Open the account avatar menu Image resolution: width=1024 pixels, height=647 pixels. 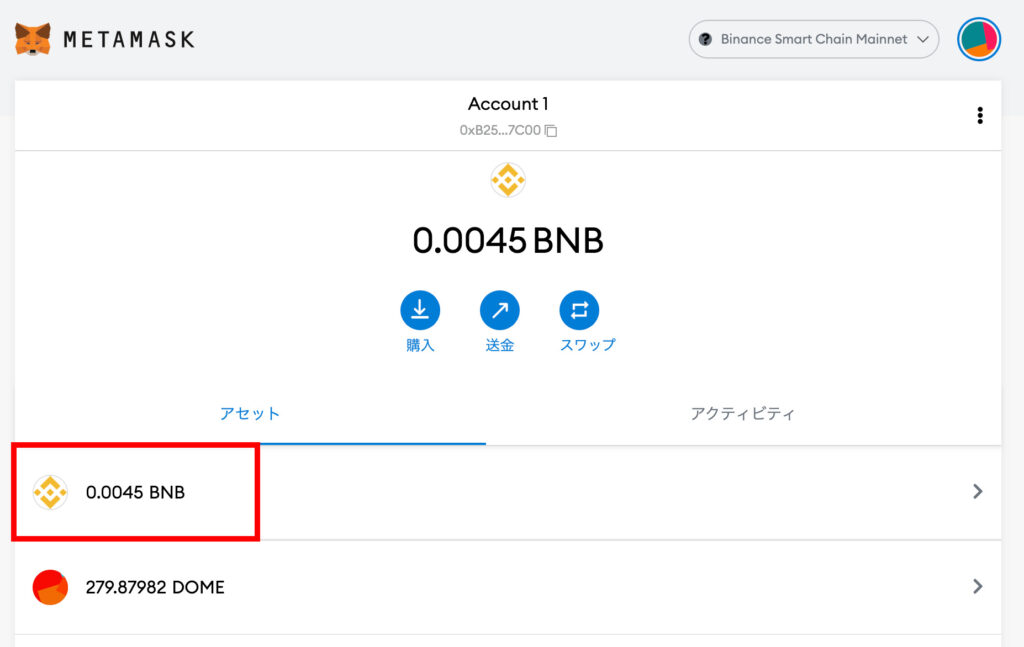[979, 39]
